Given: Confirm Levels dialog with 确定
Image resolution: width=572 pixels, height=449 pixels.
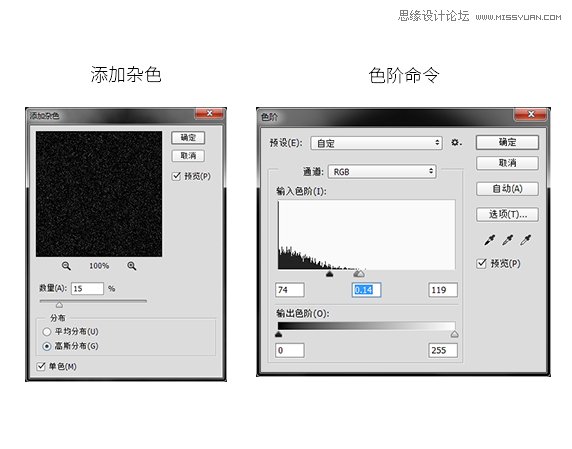Looking at the screenshot, I should 507,142.
